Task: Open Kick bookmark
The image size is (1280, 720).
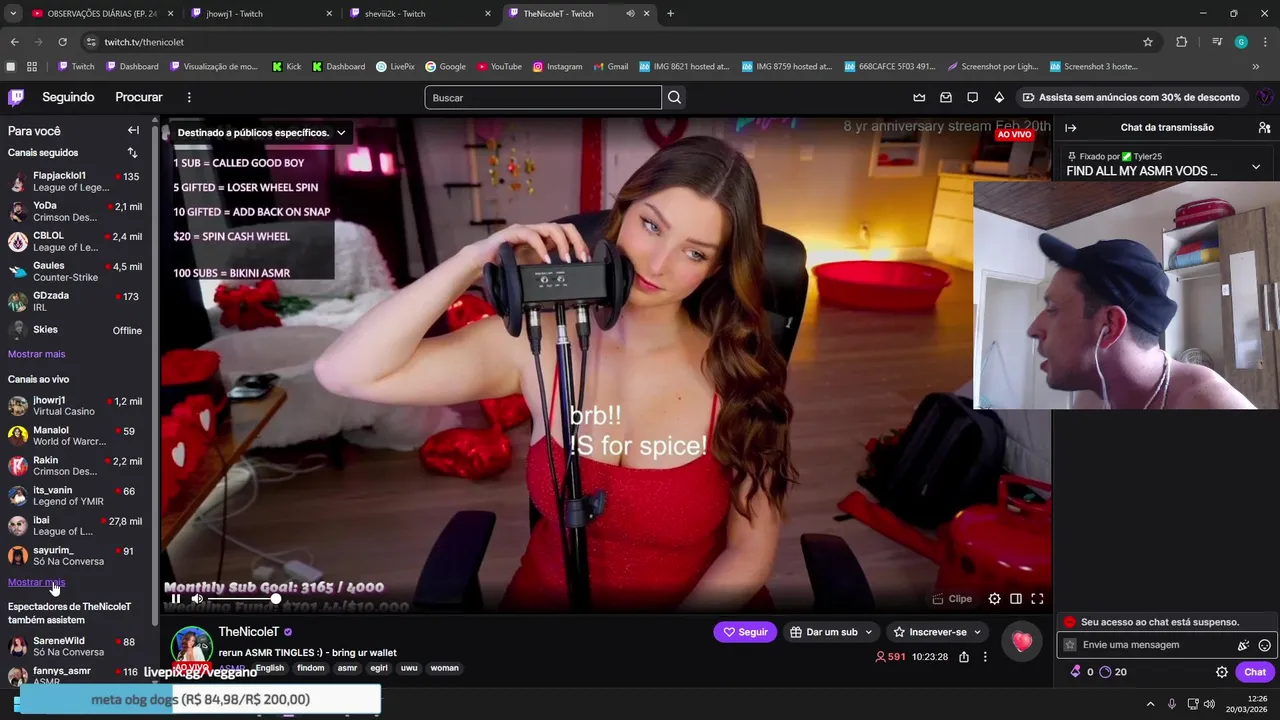Action: pos(287,67)
